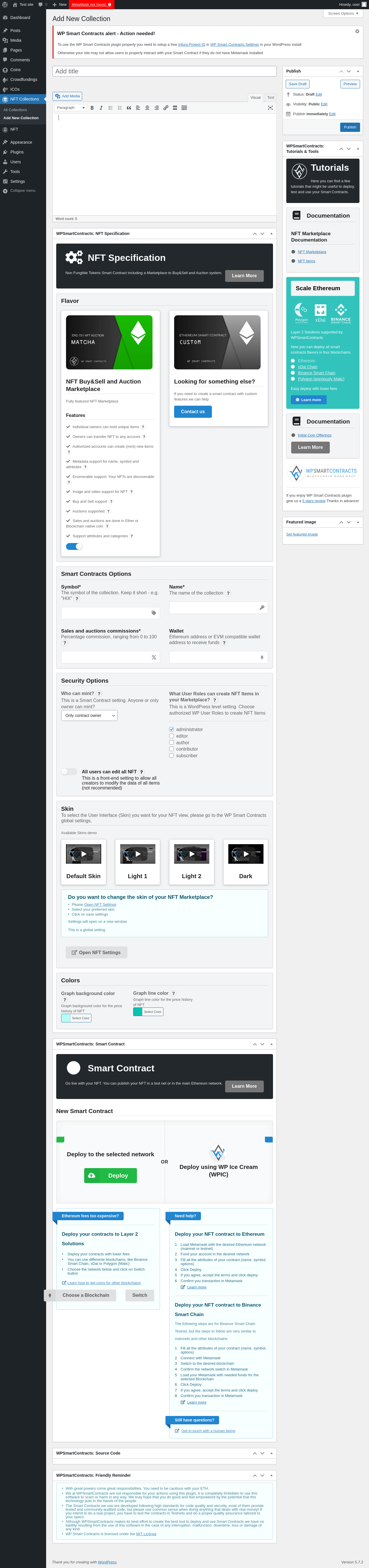This screenshot has width=369, height=1568.
Task: Check the subscriber role checkbox
Action: point(172,755)
